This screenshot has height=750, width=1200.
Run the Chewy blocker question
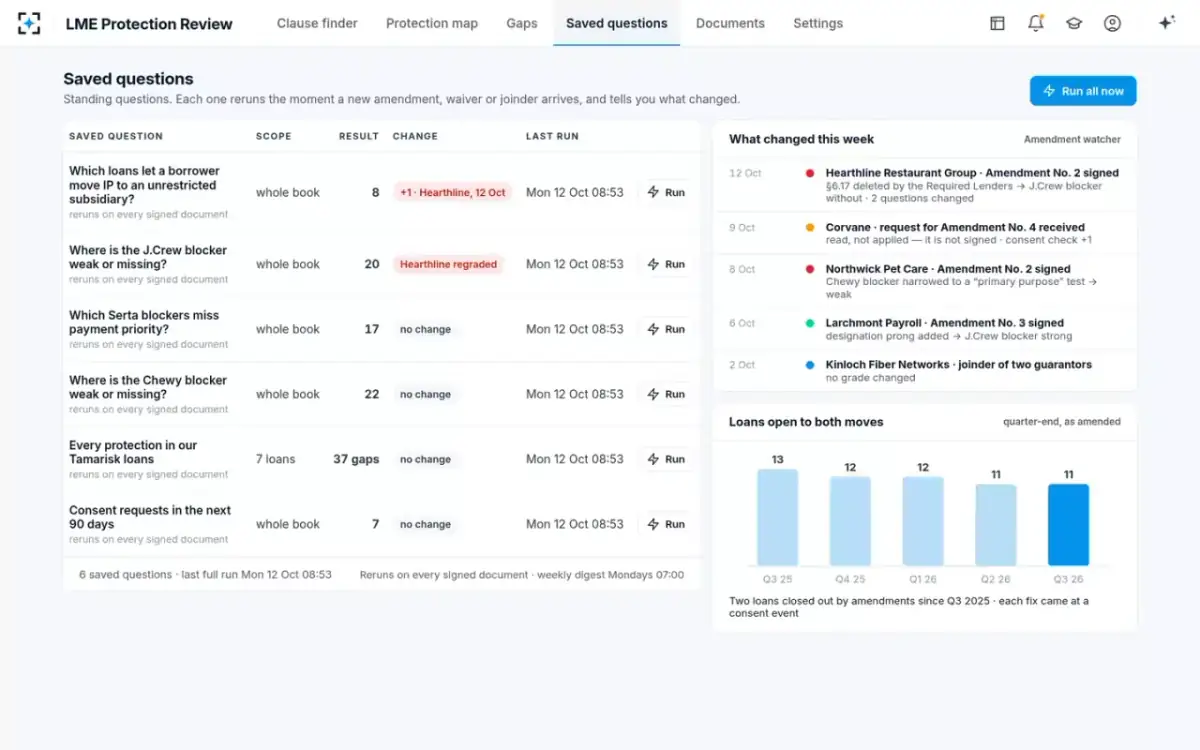[666, 394]
